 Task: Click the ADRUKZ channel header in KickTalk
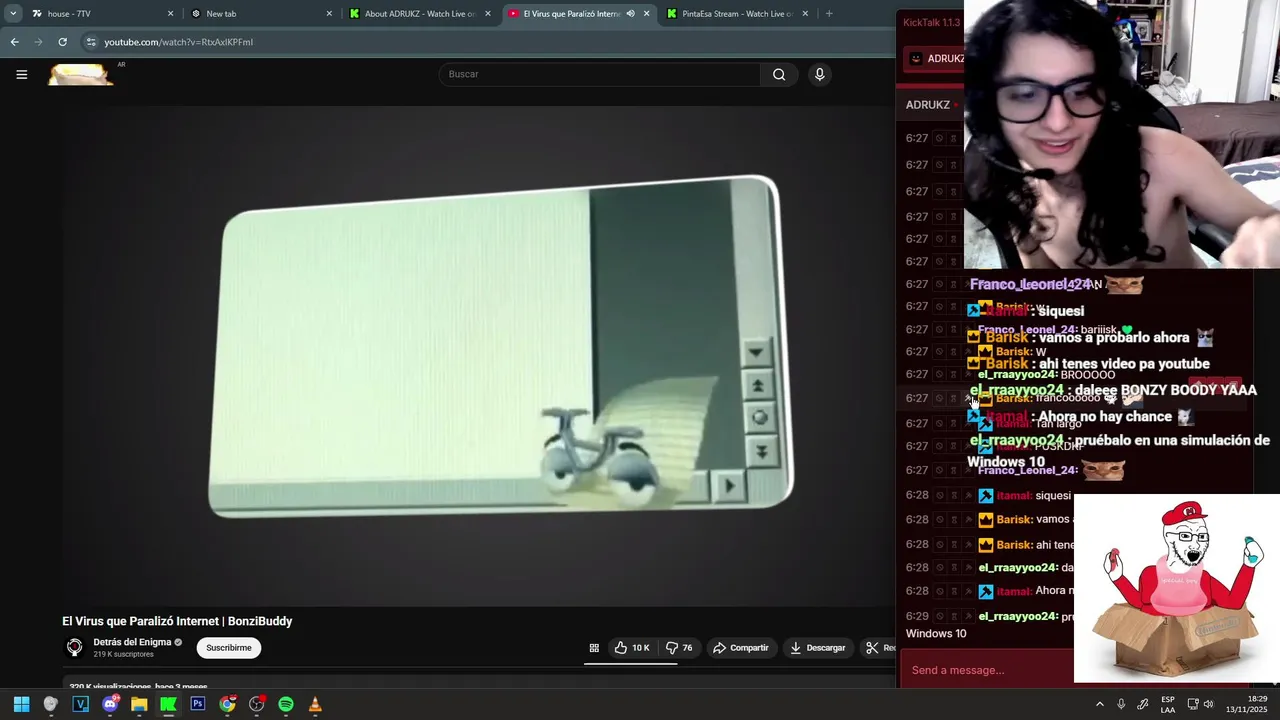928,105
